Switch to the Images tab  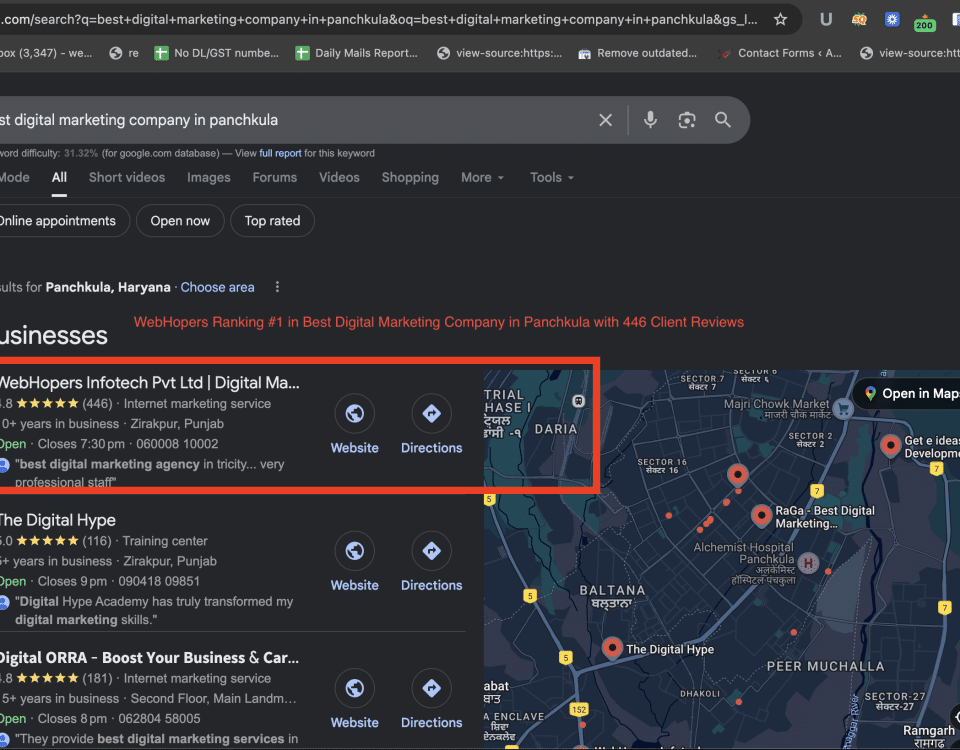coord(208,177)
